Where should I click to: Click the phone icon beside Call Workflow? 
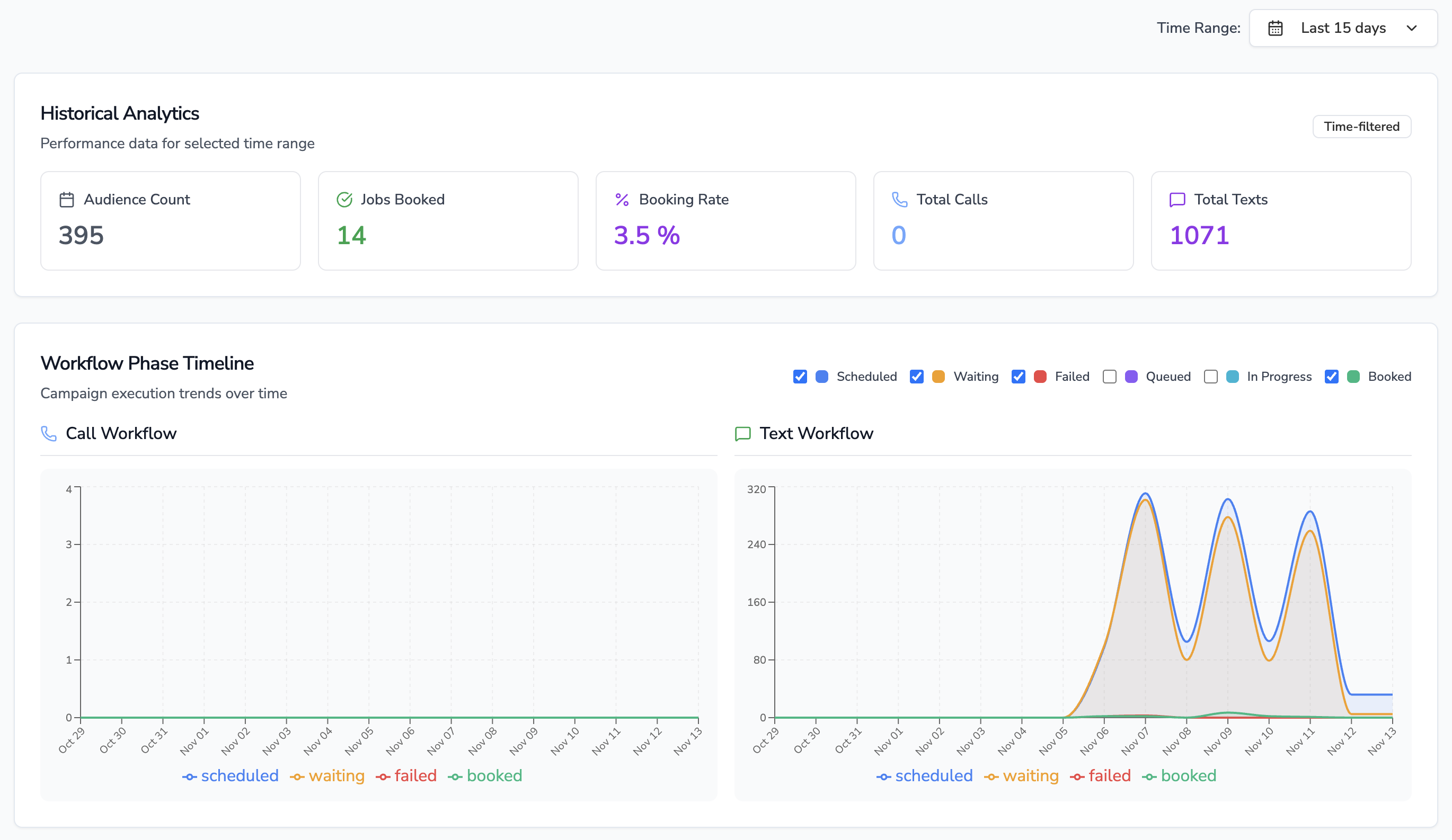pyautogui.click(x=48, y=433)
